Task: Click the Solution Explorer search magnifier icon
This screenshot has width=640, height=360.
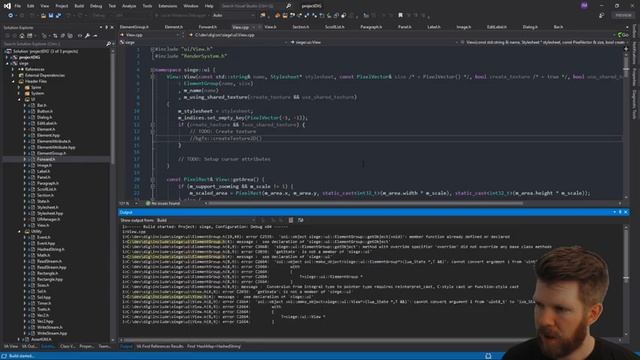Action: coord(108,44)
